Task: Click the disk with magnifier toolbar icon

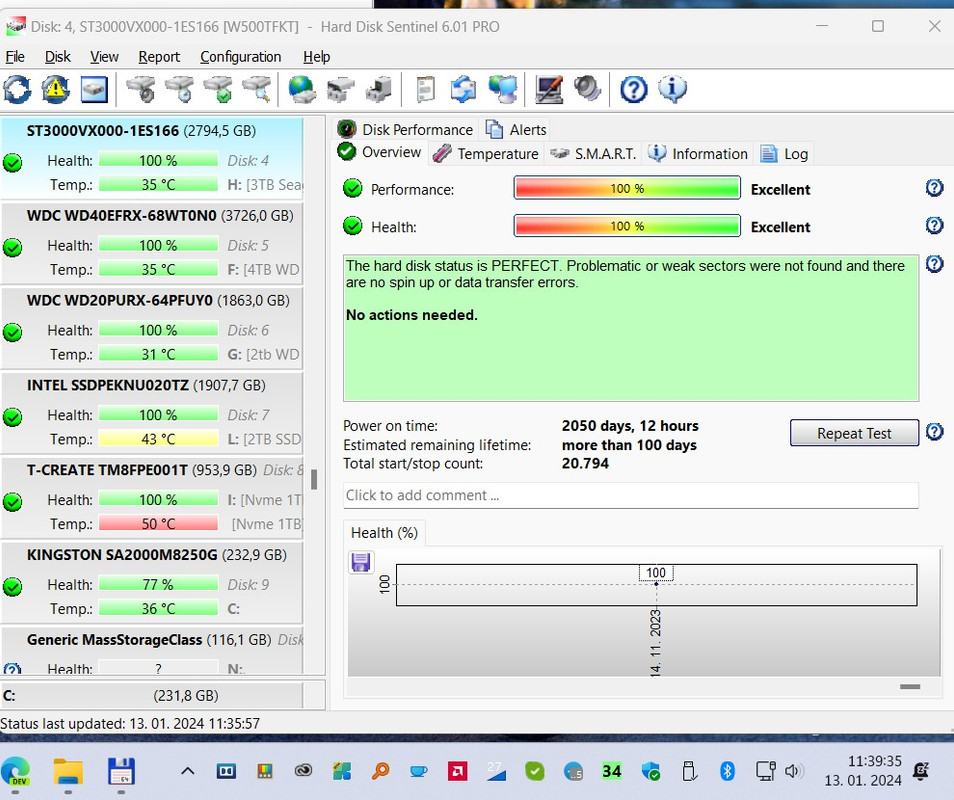Action: 258,89
